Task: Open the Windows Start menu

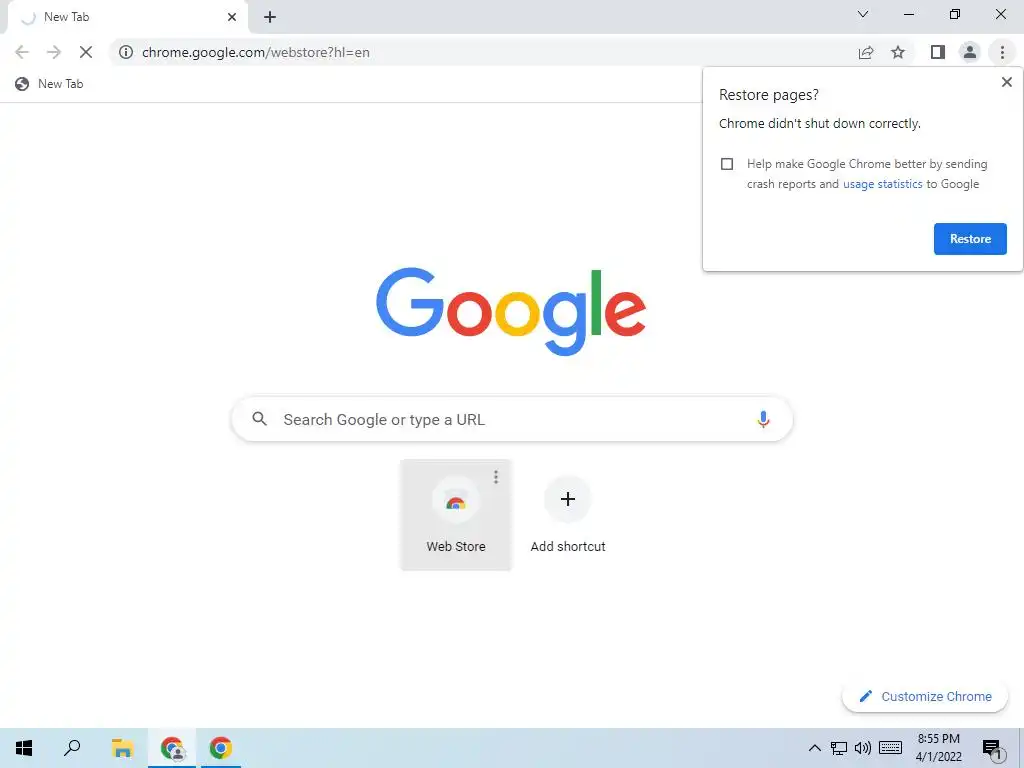Action: 24,748
